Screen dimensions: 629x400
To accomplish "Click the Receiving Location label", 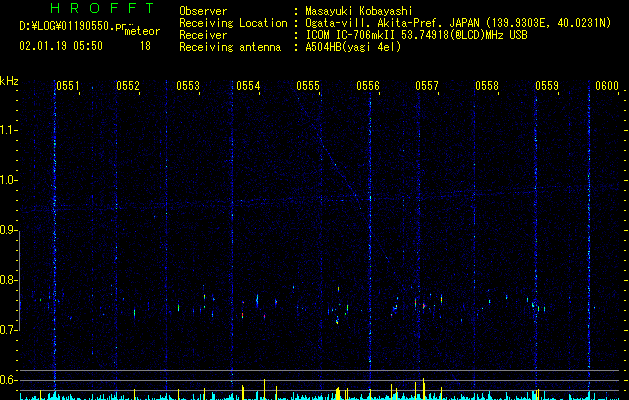I will [x=233, y=23].
